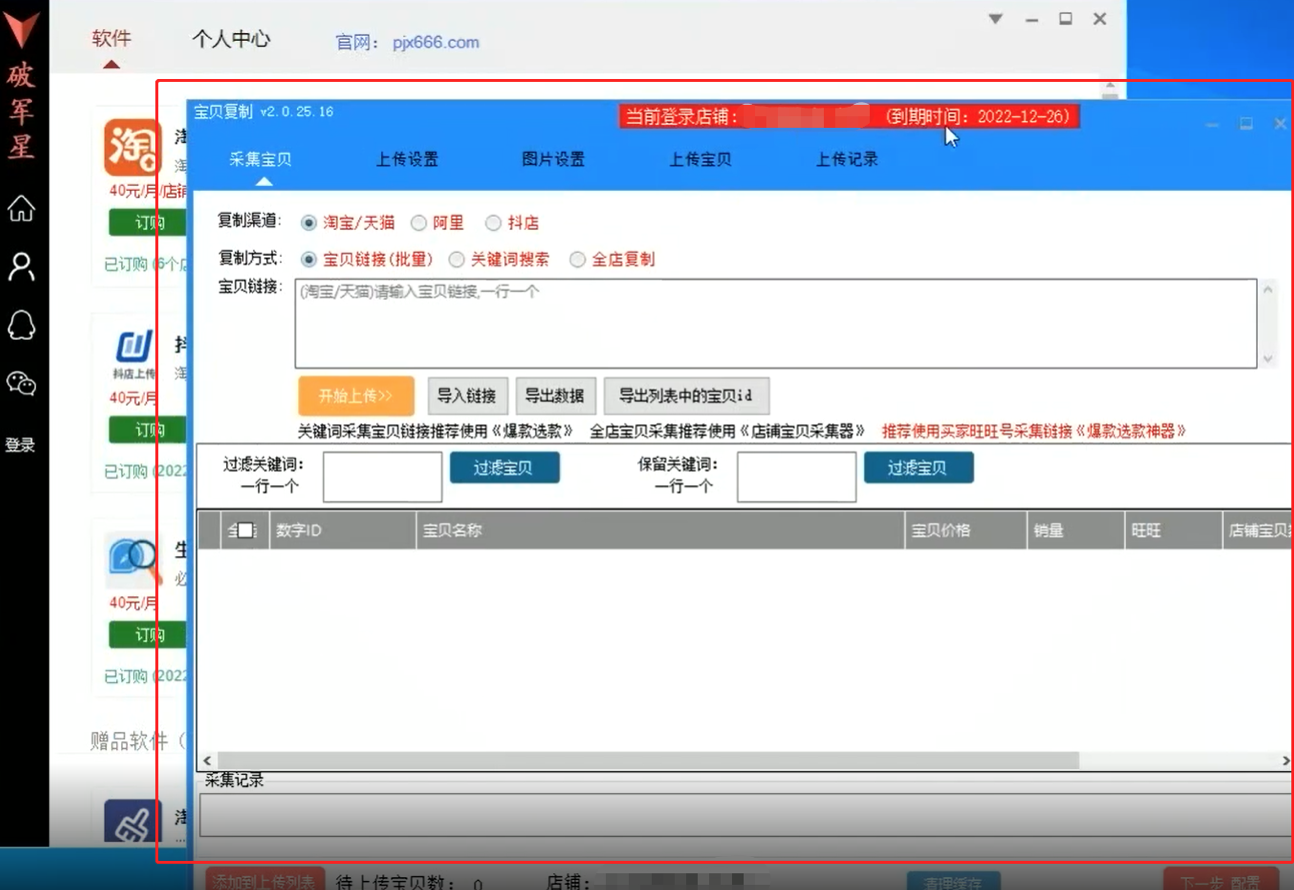Click the 销量 column header
This screenshot has width=1294, height=890.
coord(1076,531)
